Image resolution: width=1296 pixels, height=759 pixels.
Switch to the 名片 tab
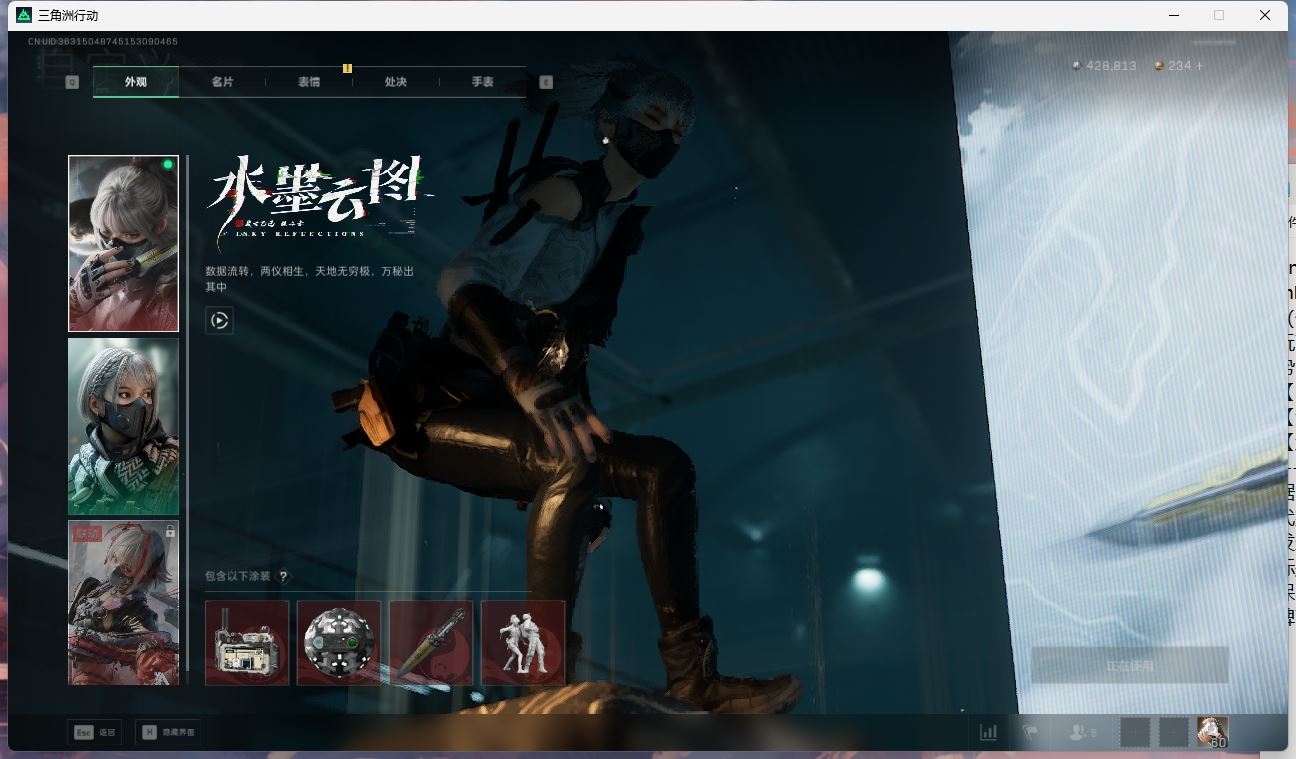(x=223, y=82)
